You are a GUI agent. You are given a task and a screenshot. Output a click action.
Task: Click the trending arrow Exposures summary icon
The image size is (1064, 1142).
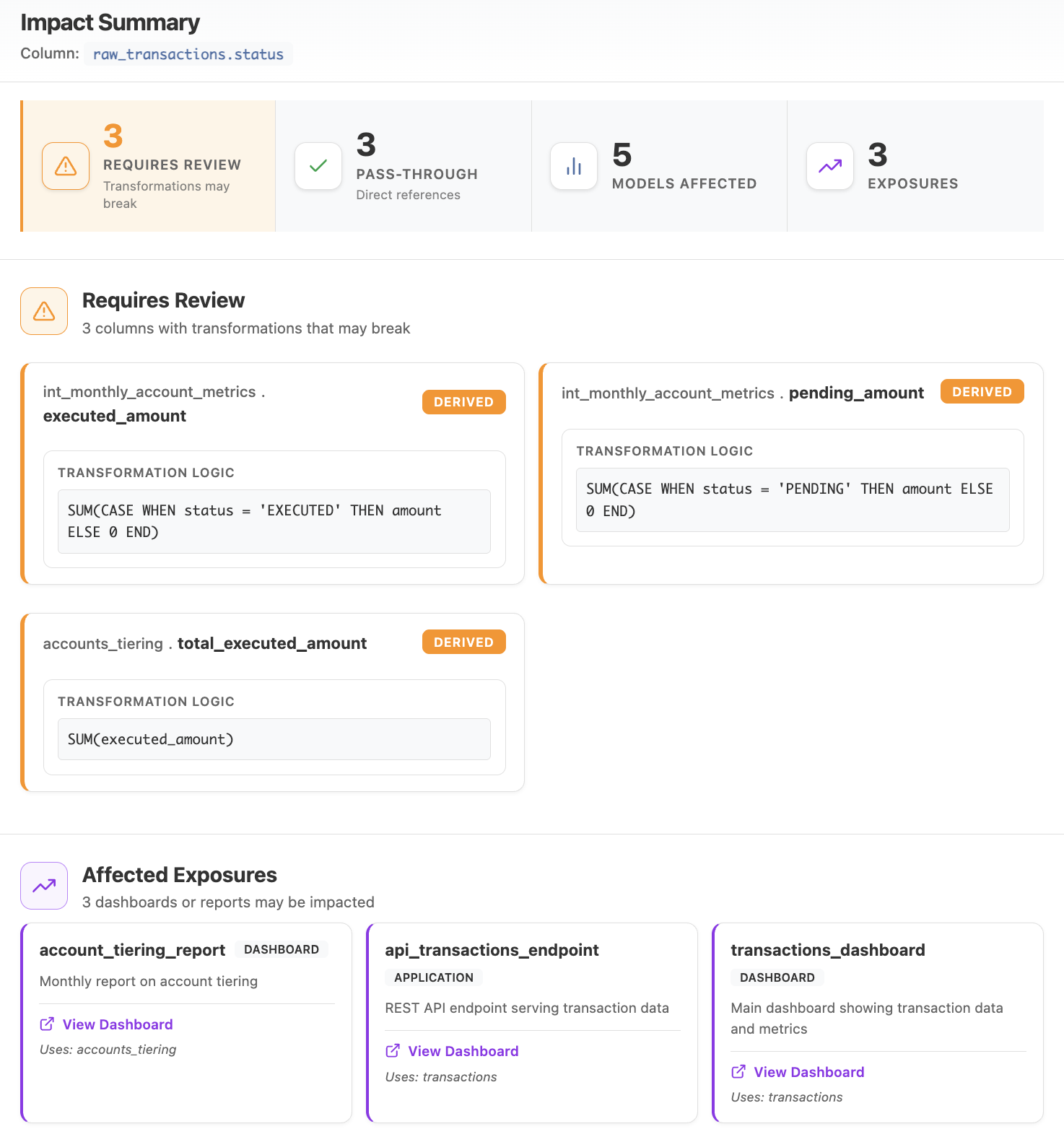coord(829,166)
